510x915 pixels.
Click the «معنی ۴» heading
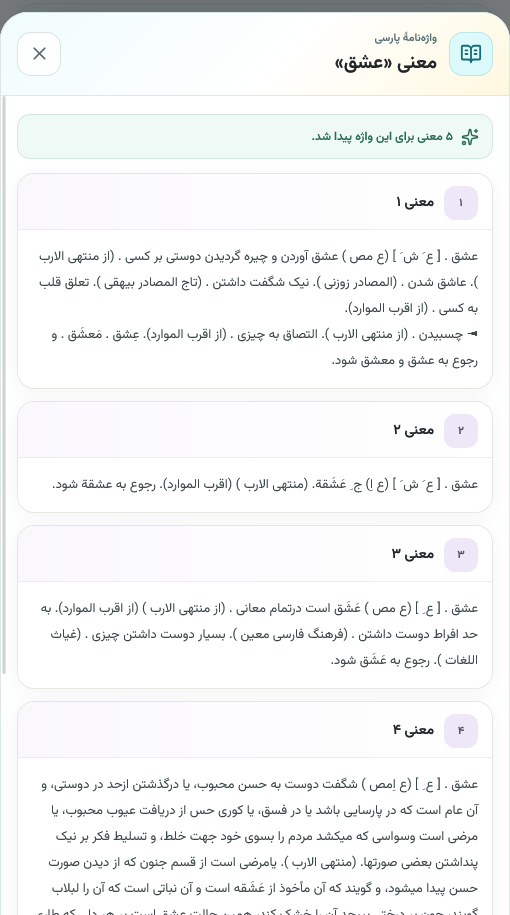click(x=413, y=730)
